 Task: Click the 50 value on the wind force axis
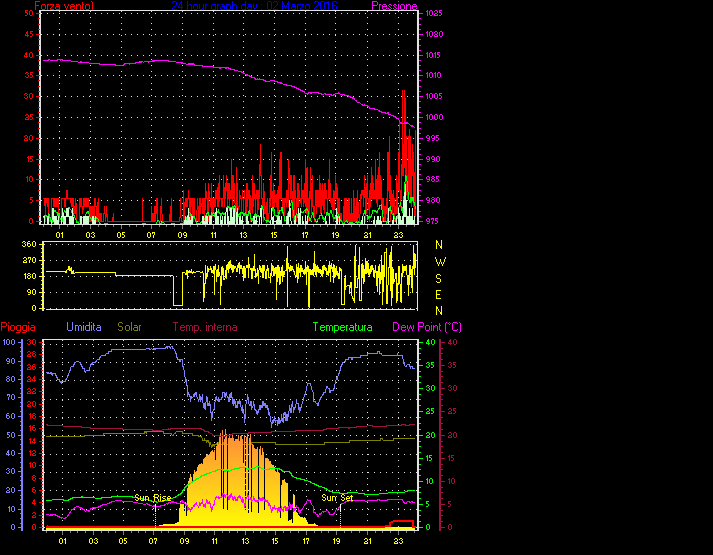point(29,14)
